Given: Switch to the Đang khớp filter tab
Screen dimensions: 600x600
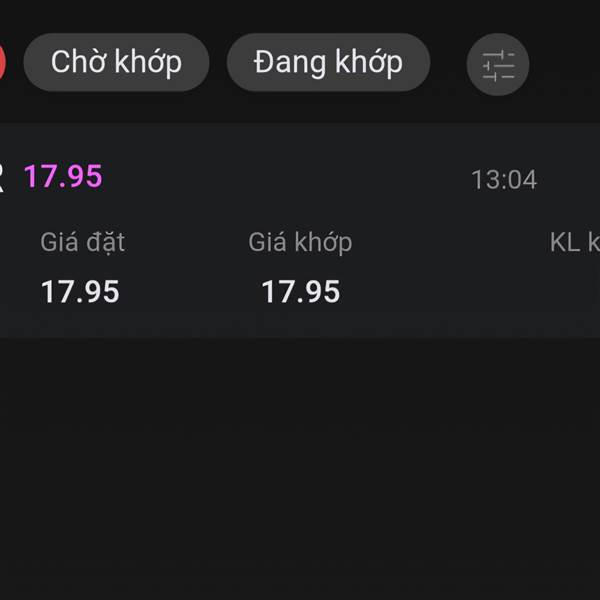Looking at the screenshot, I should (328, 62).
